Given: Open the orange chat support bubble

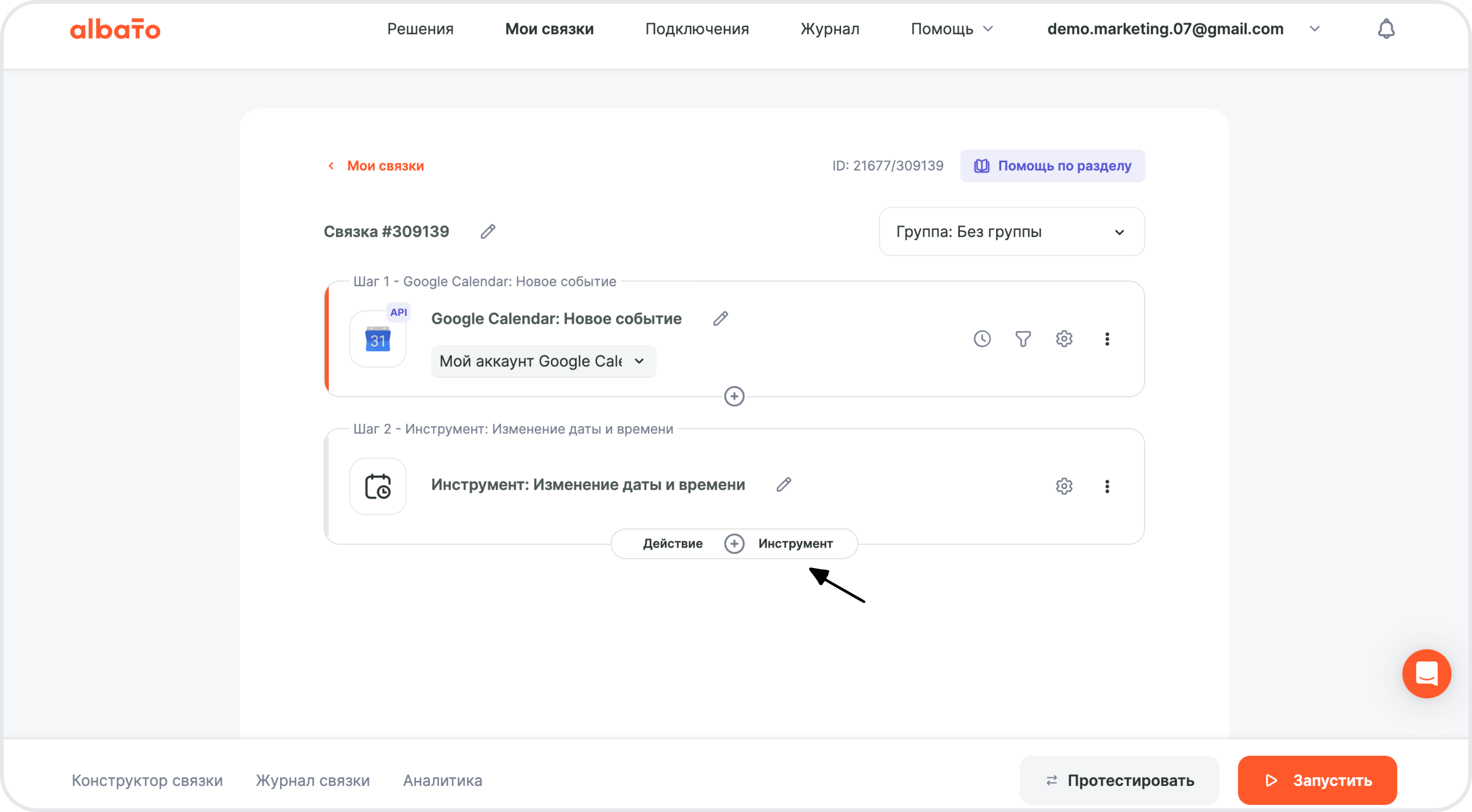Looking at the screenshot, I should click(1426, 674).
